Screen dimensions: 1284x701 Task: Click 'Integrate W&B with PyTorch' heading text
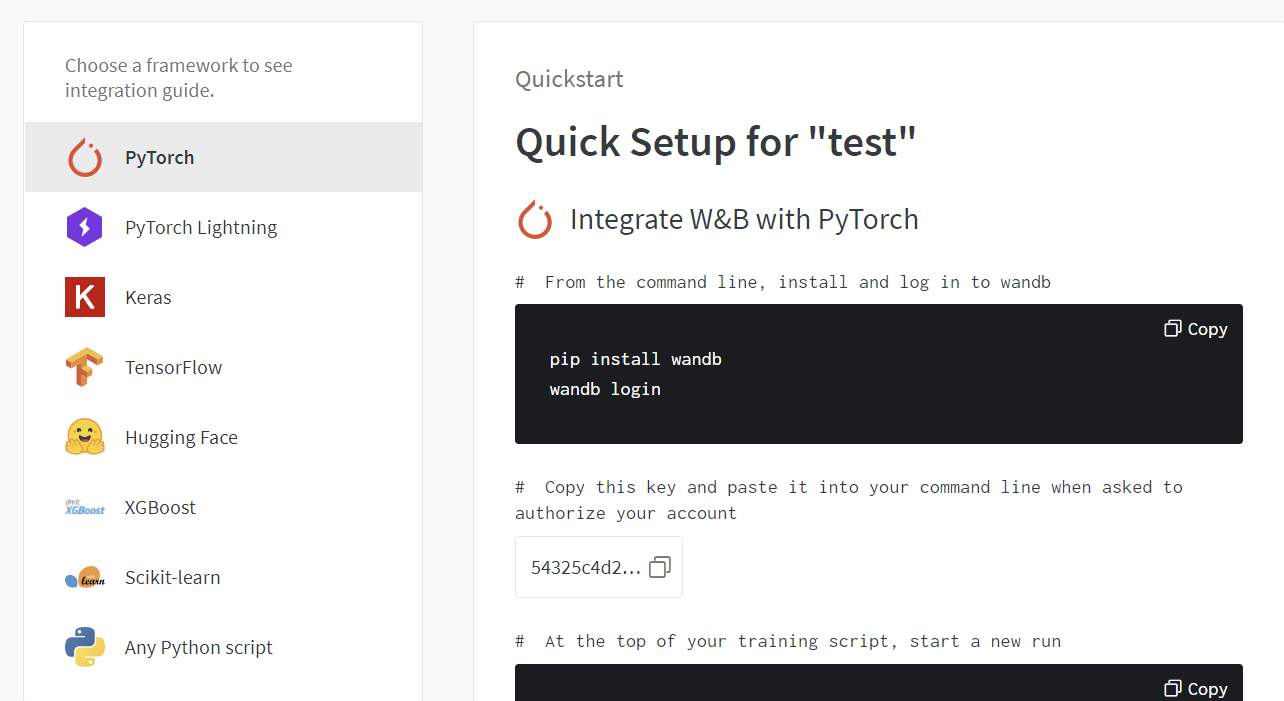coord(744,219)
